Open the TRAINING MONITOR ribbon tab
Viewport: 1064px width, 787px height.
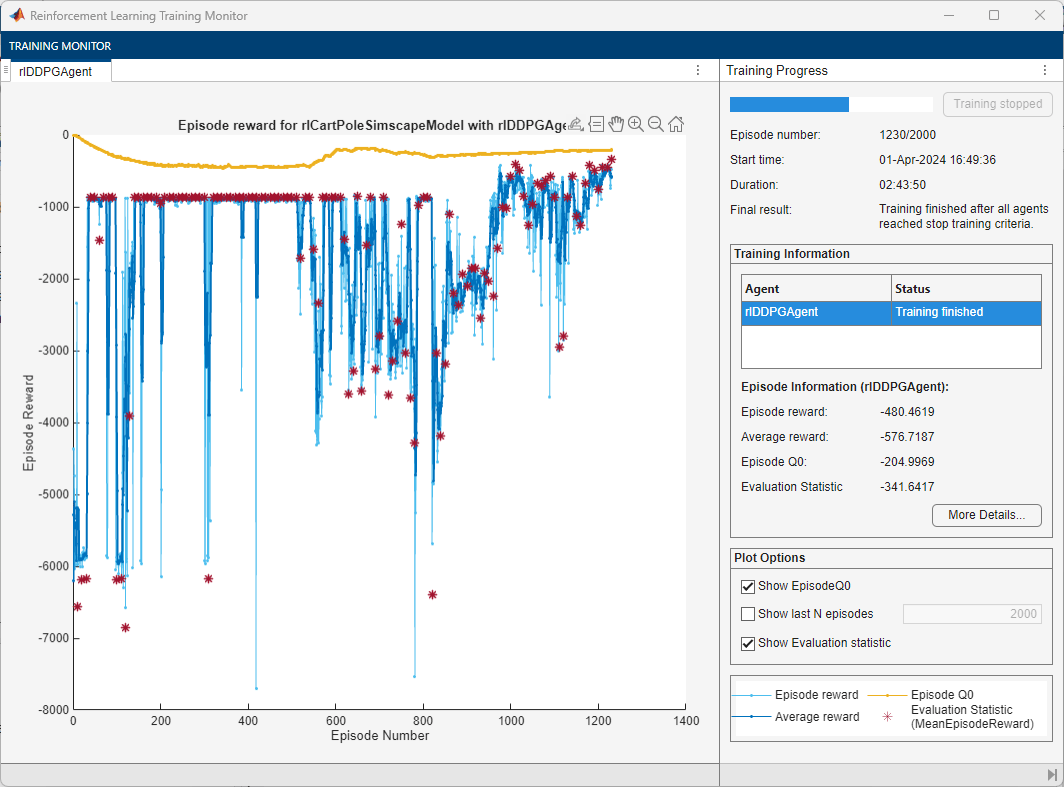click(60, 46)
